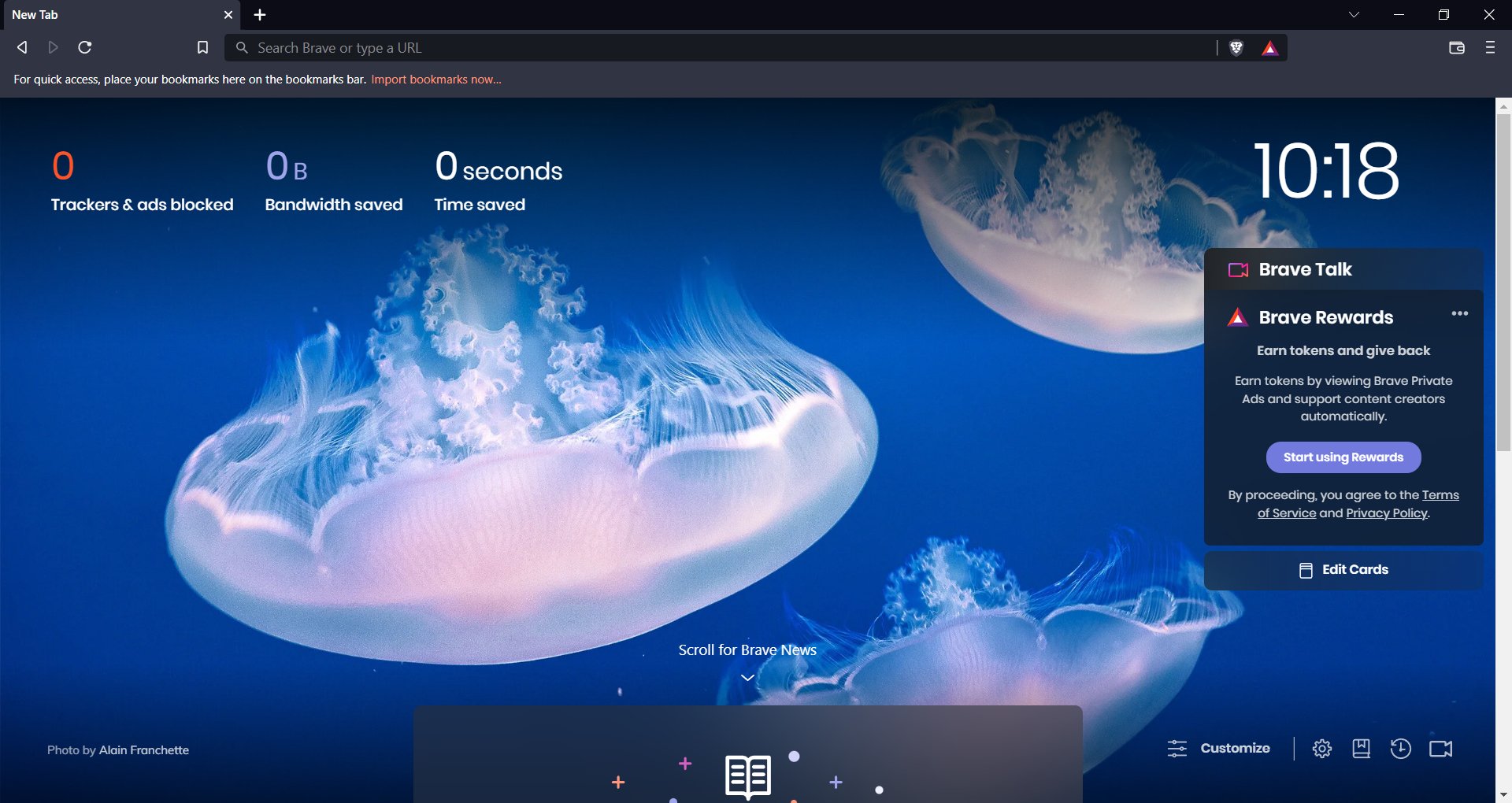Open Brave Shields lion icon
This screenshot has height=803, width=1512.
(x=1236, y=48)
